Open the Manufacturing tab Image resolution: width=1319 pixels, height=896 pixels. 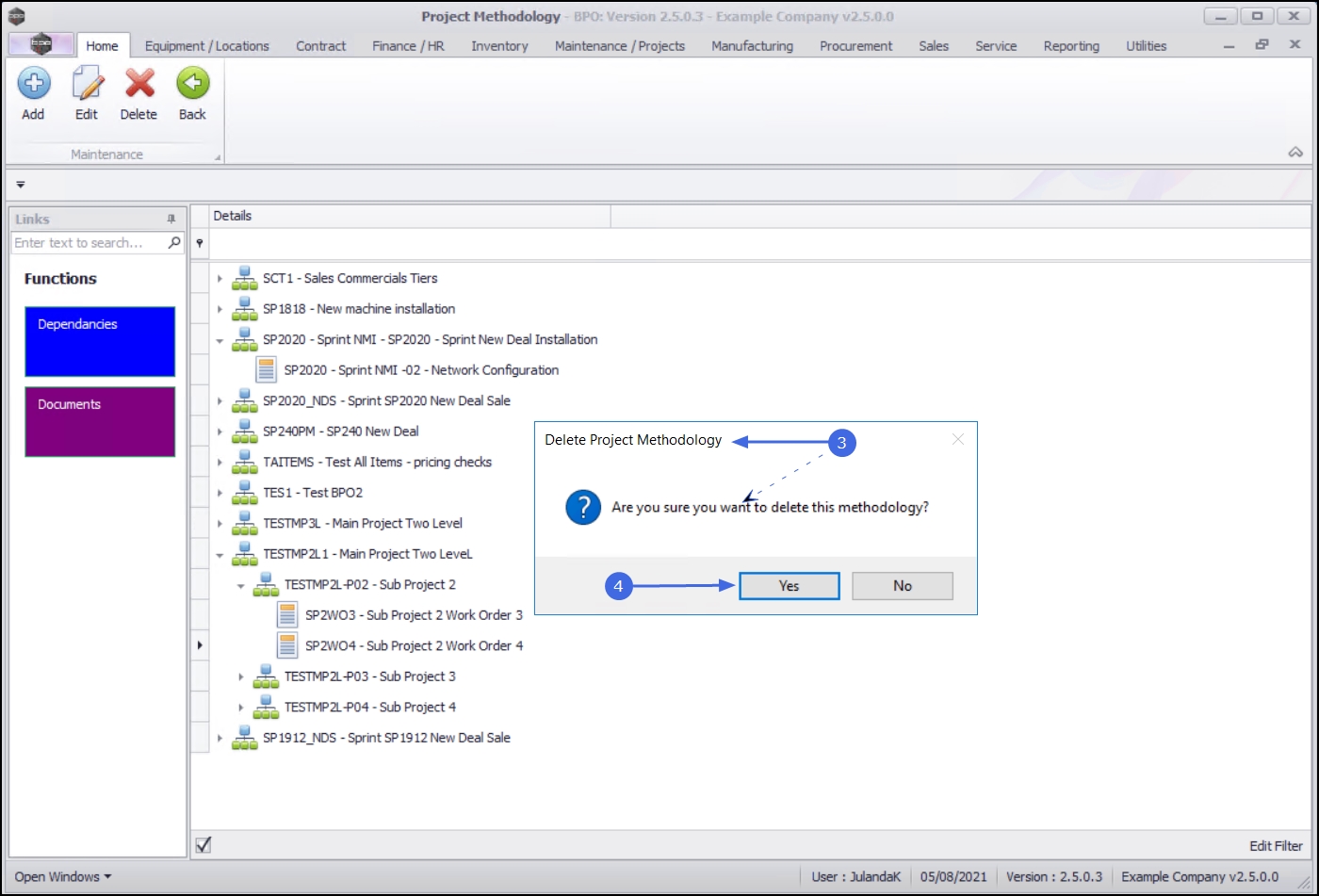(752, 45)
